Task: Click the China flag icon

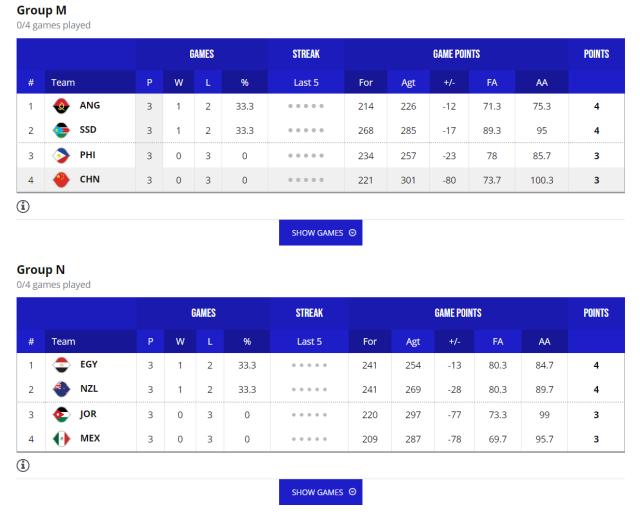Action: tap(61, 180)
